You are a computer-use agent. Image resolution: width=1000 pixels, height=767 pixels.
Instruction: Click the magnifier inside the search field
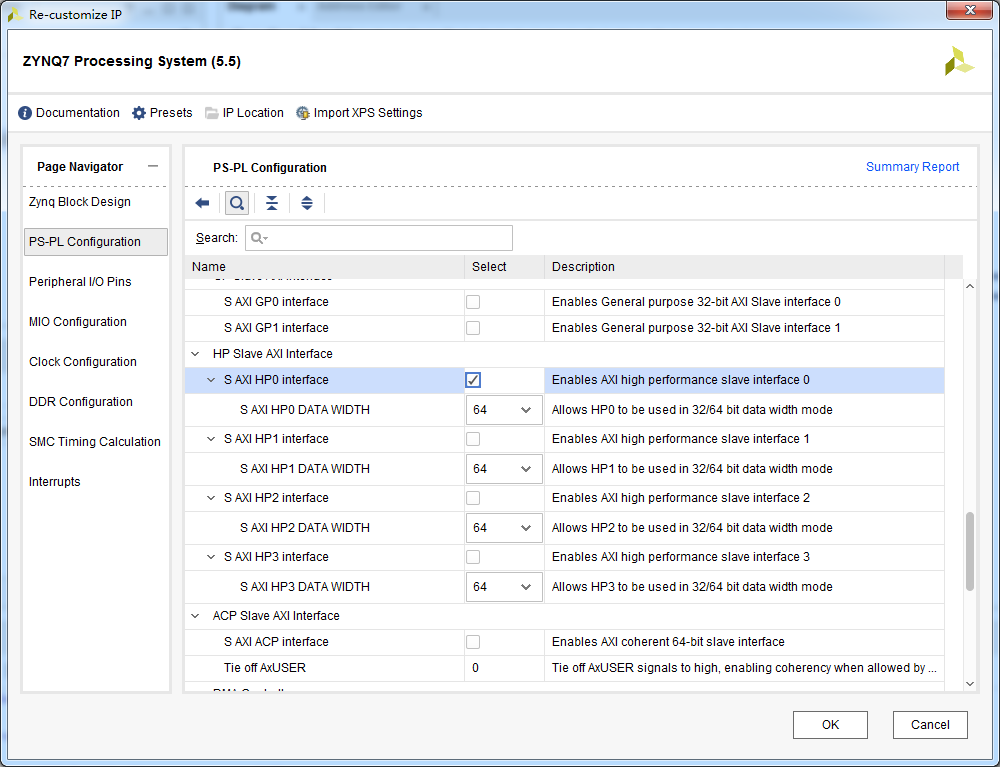[x=258, y=238]
